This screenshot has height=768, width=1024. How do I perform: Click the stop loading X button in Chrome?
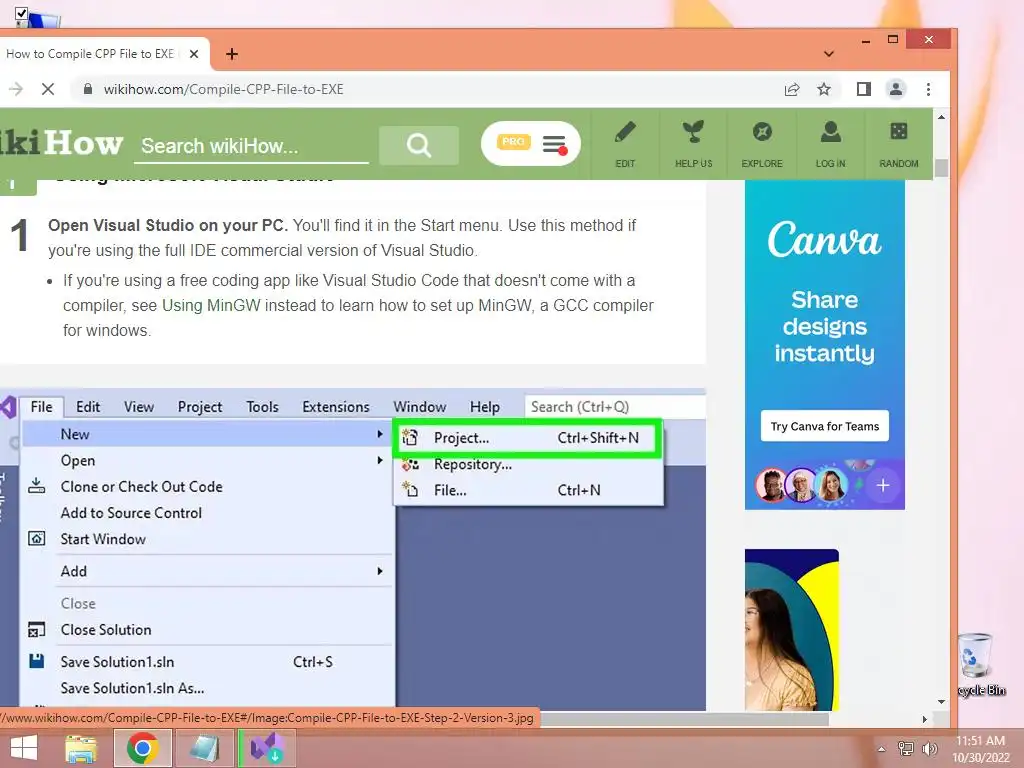tap(48, 89)
